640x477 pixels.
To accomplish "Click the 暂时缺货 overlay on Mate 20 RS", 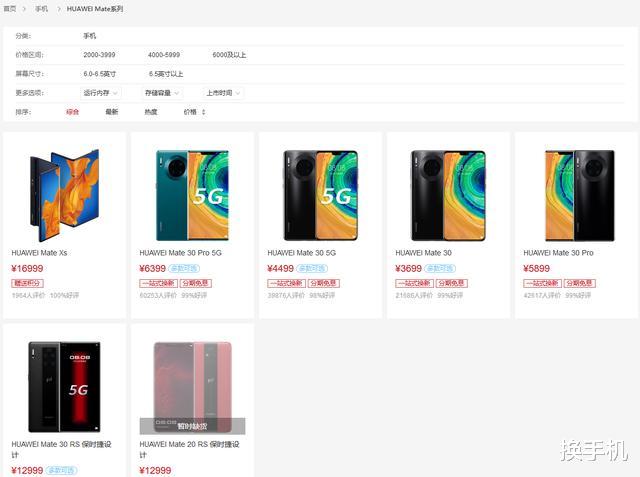I will coord(192,426).
